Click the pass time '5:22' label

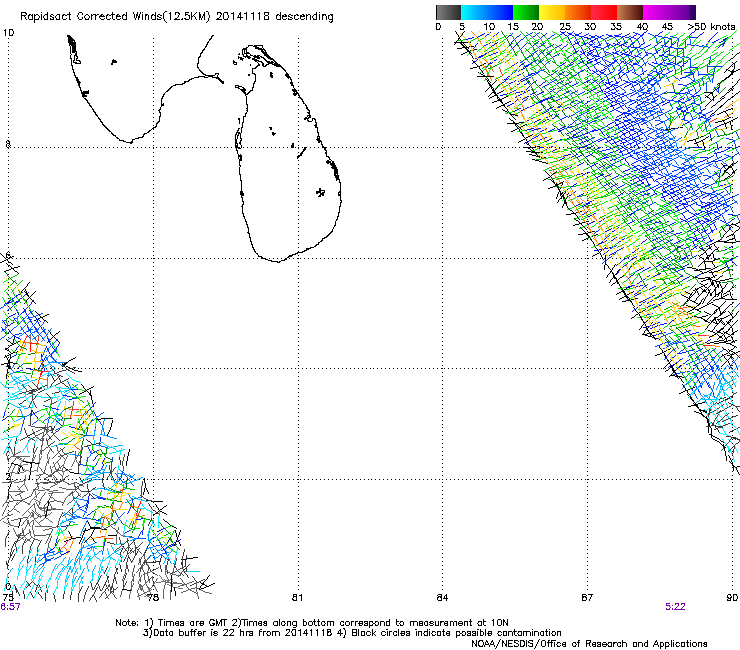pos(675,607)
